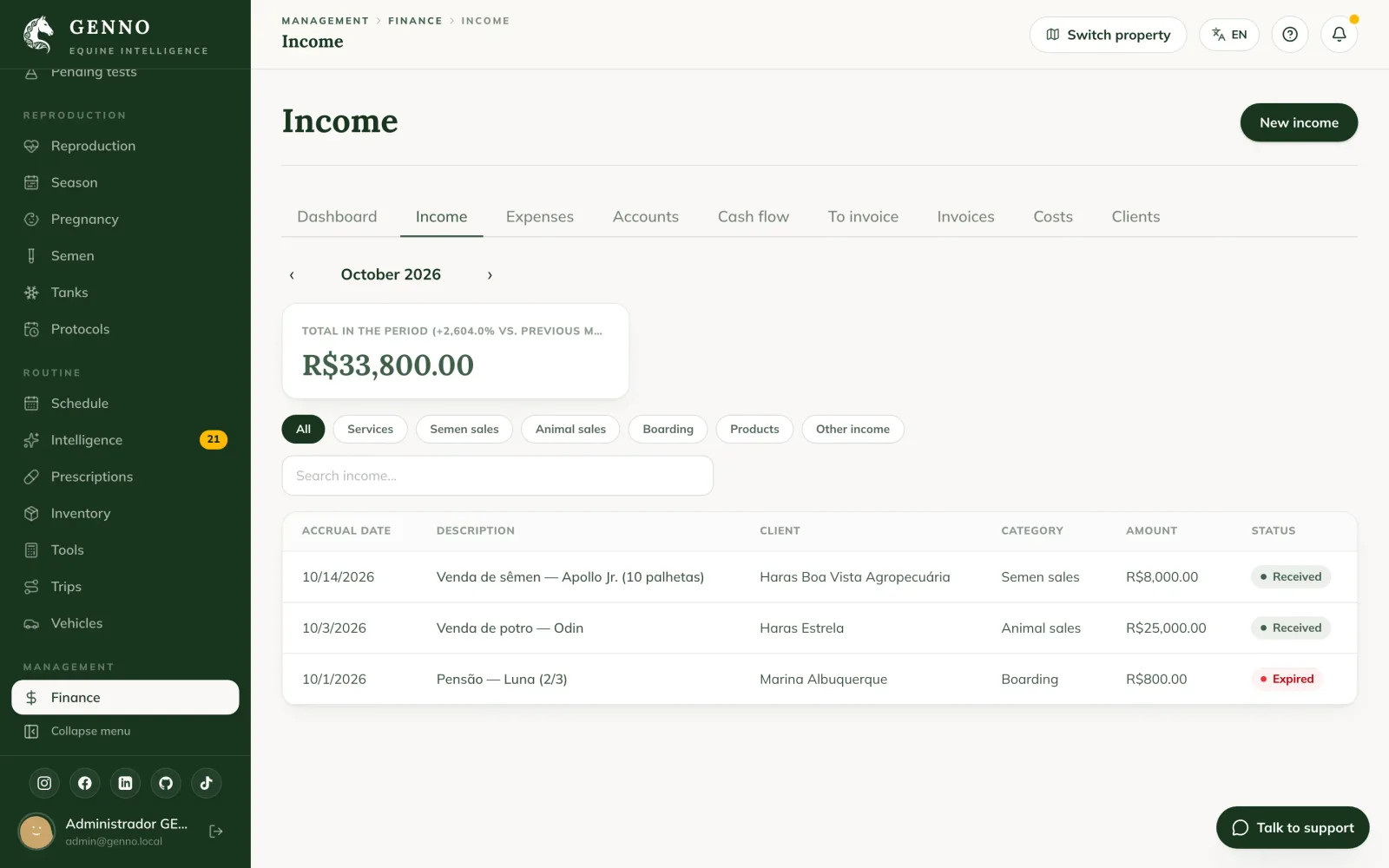Open Tanks in the sidebar

coord(125,293)
